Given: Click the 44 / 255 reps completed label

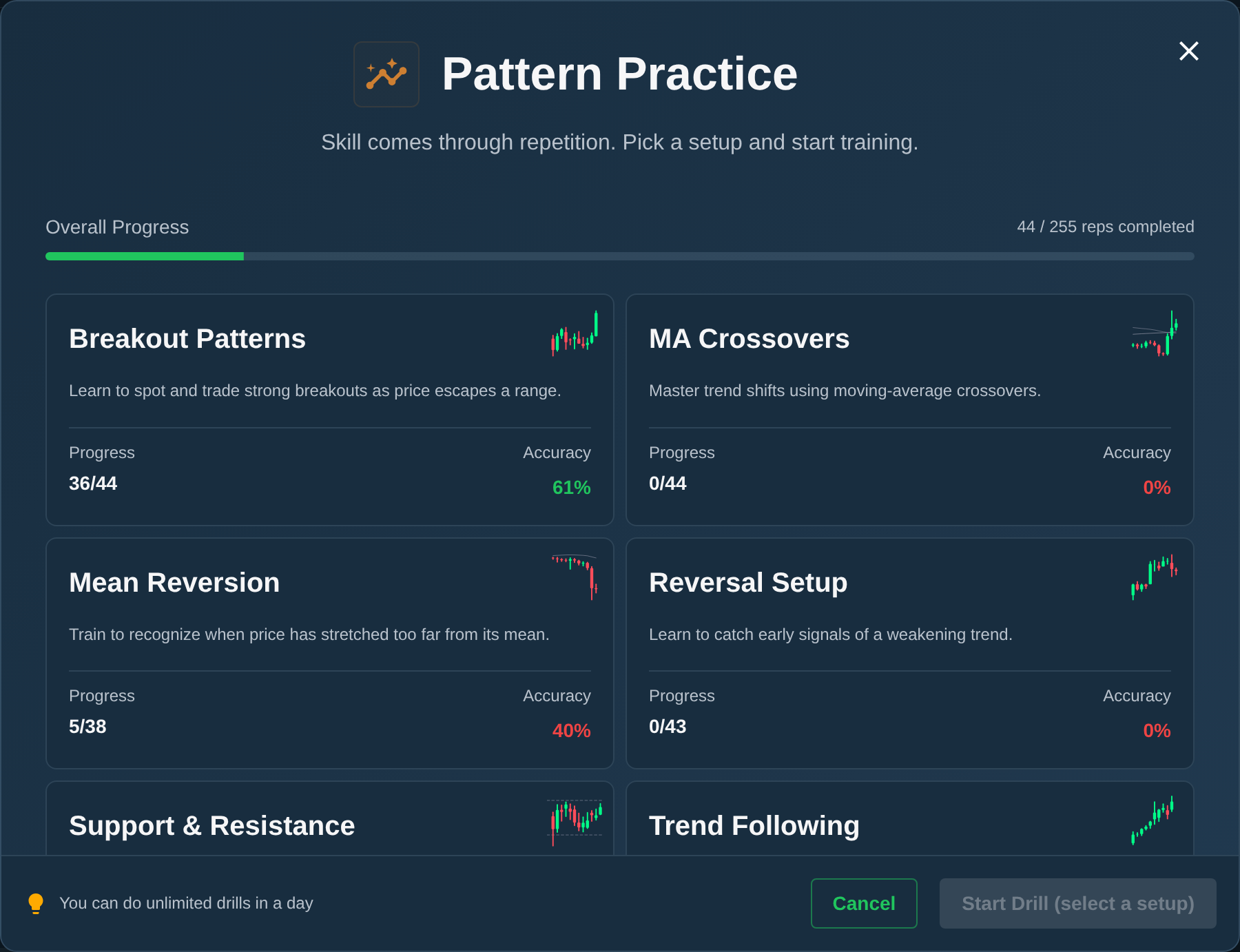Looking at the screenshot, I should tap(1105, 227).
